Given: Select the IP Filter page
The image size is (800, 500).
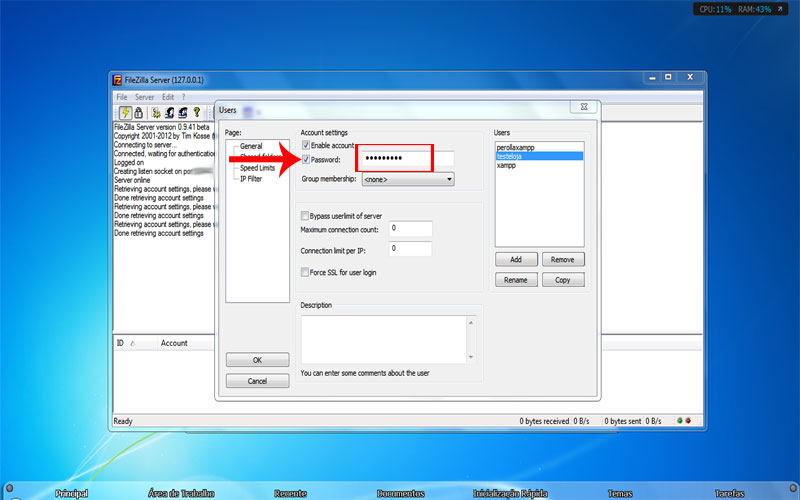Looking at the screenshot, I should coord(251,179).
